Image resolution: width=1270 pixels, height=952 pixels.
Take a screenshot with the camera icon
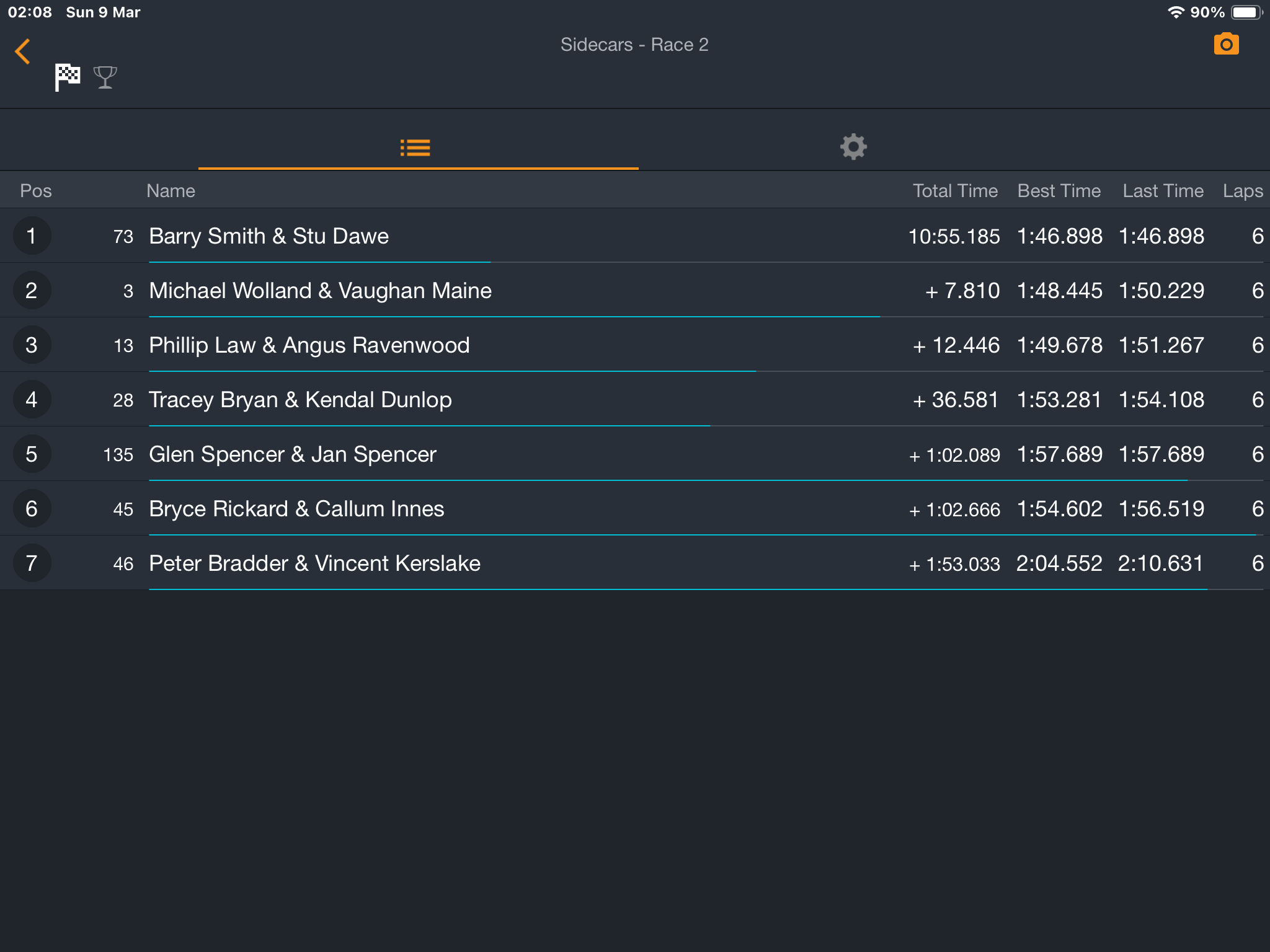1226,44
